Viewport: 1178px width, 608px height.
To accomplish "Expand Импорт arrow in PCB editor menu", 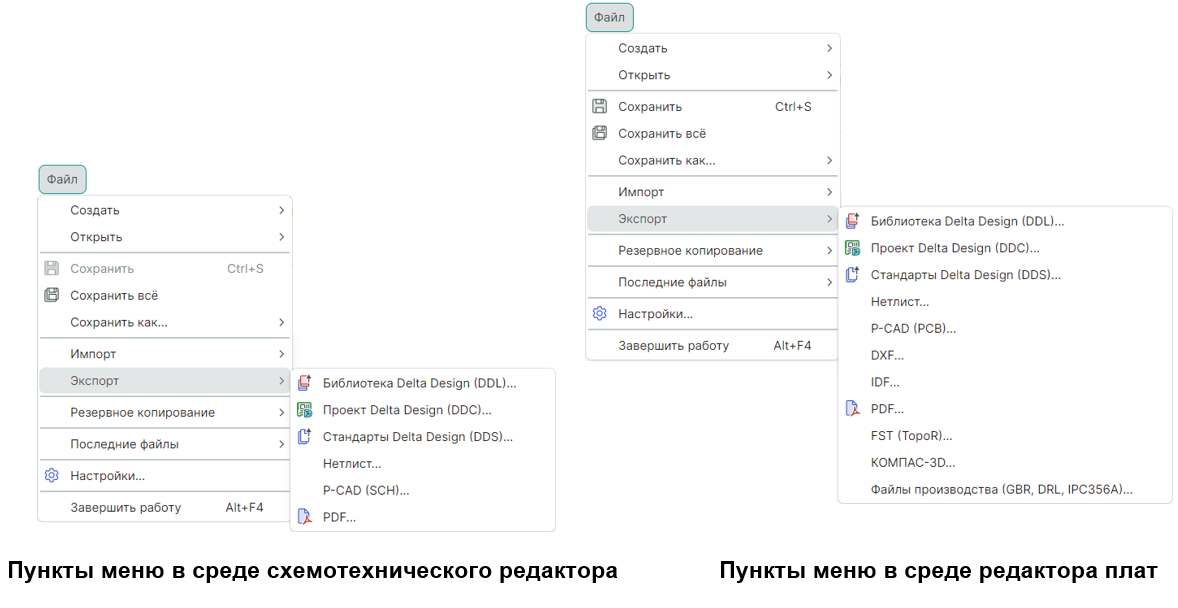I will (829, 192).
